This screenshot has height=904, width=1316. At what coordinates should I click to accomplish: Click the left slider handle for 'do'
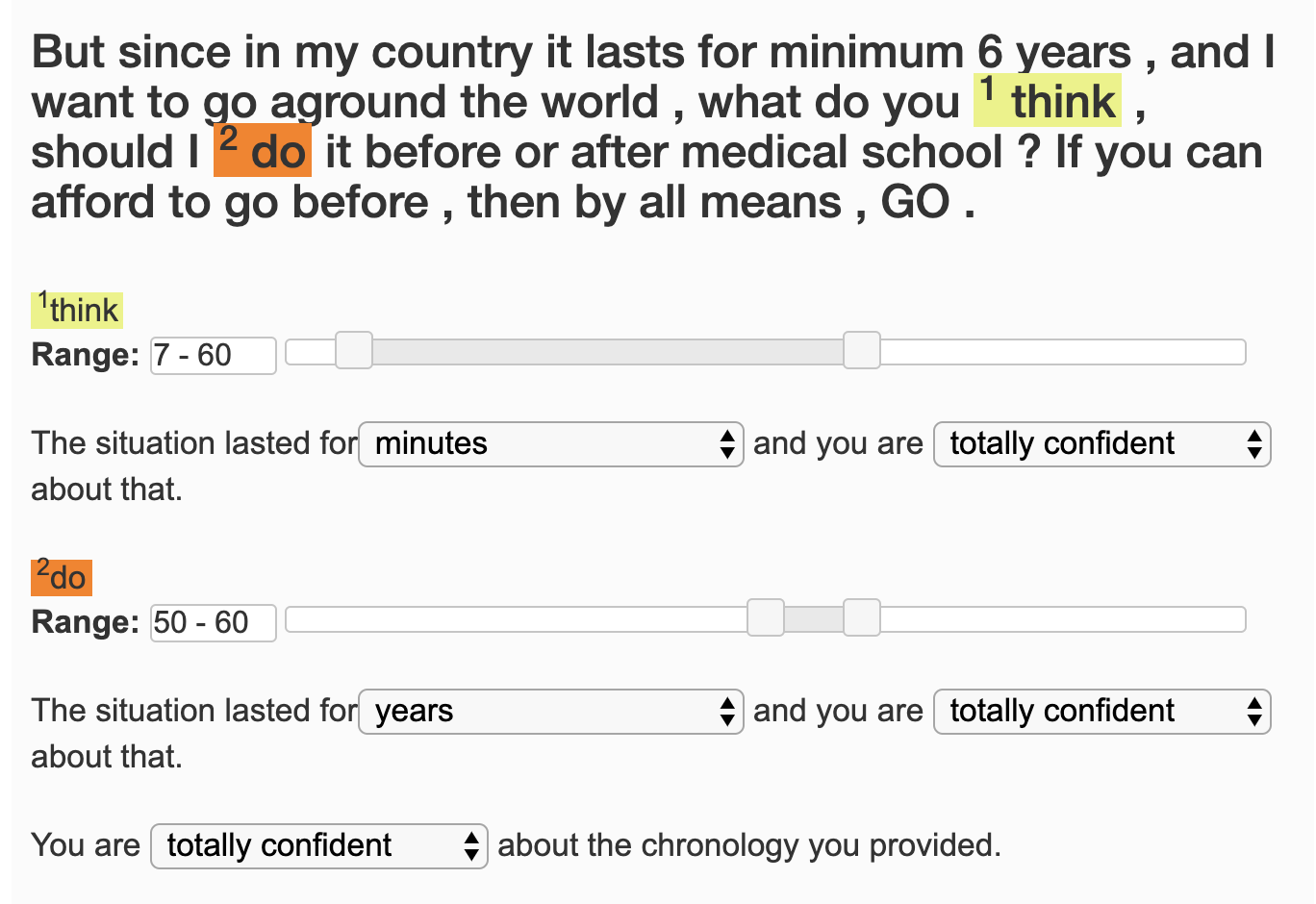(x=766, y=618)
